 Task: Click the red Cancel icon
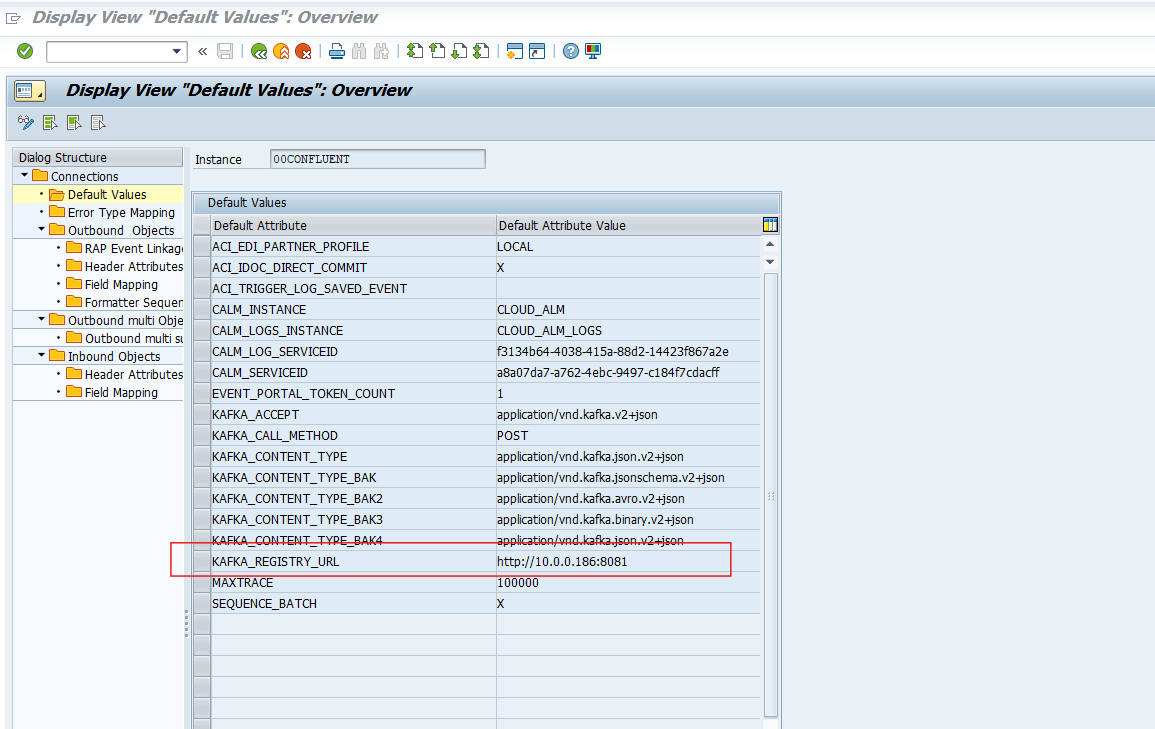pyautogui.click(x=303, y=52)
